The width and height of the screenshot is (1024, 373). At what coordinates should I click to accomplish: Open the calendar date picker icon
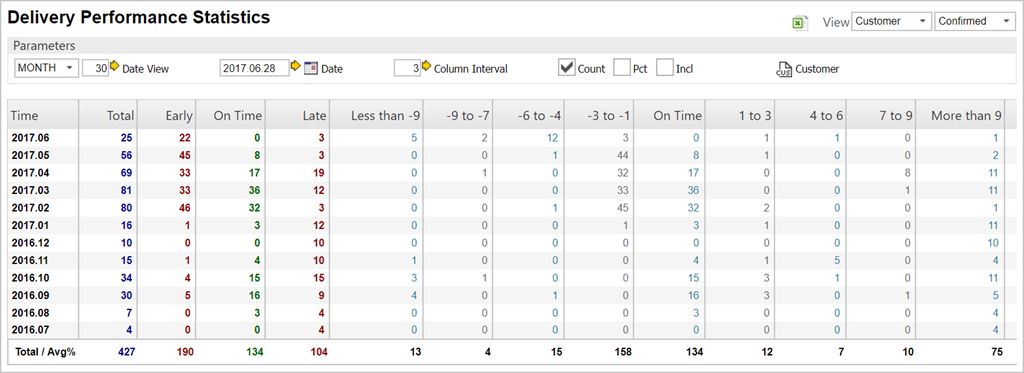click(x=310, y=68)
